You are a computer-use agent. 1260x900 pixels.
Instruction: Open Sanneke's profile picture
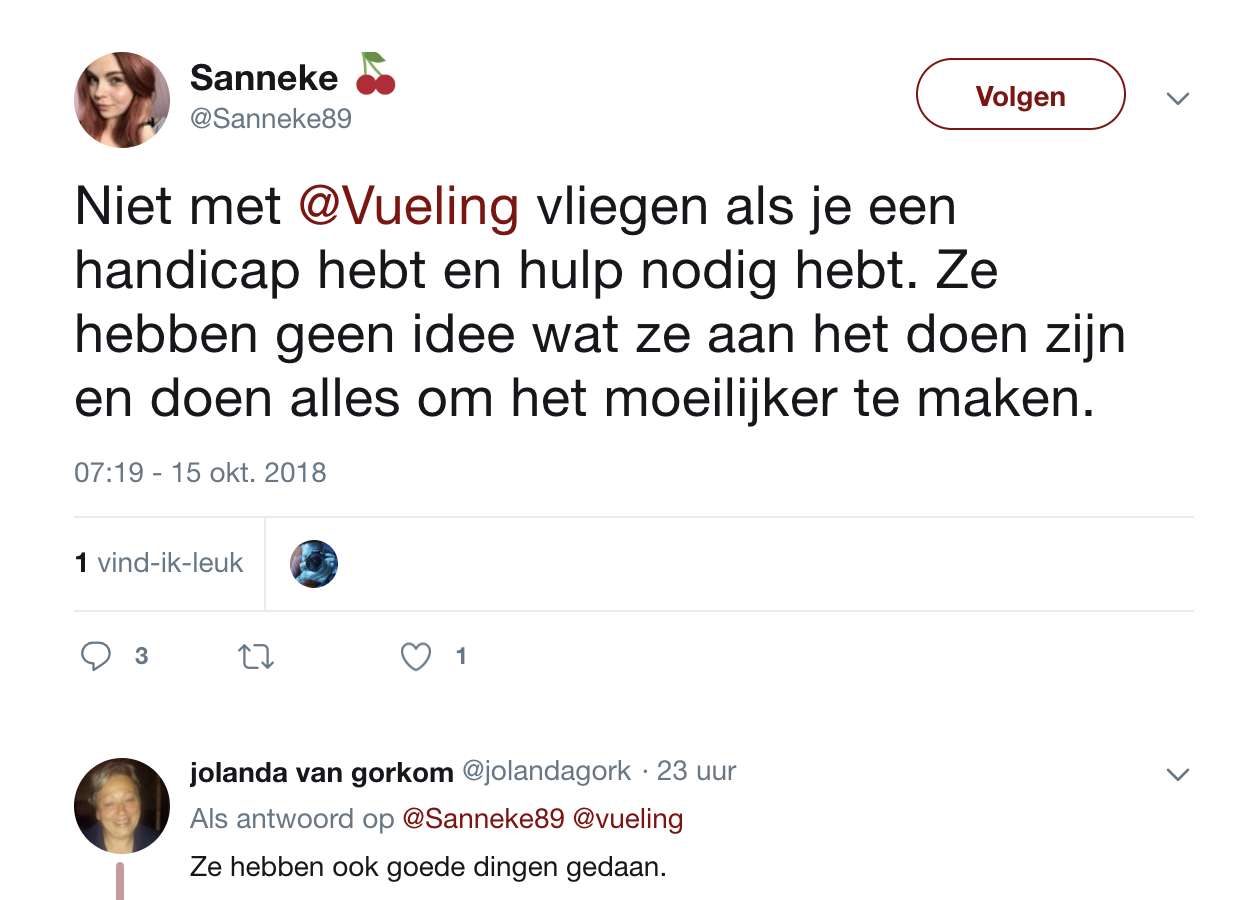point(122,100)
